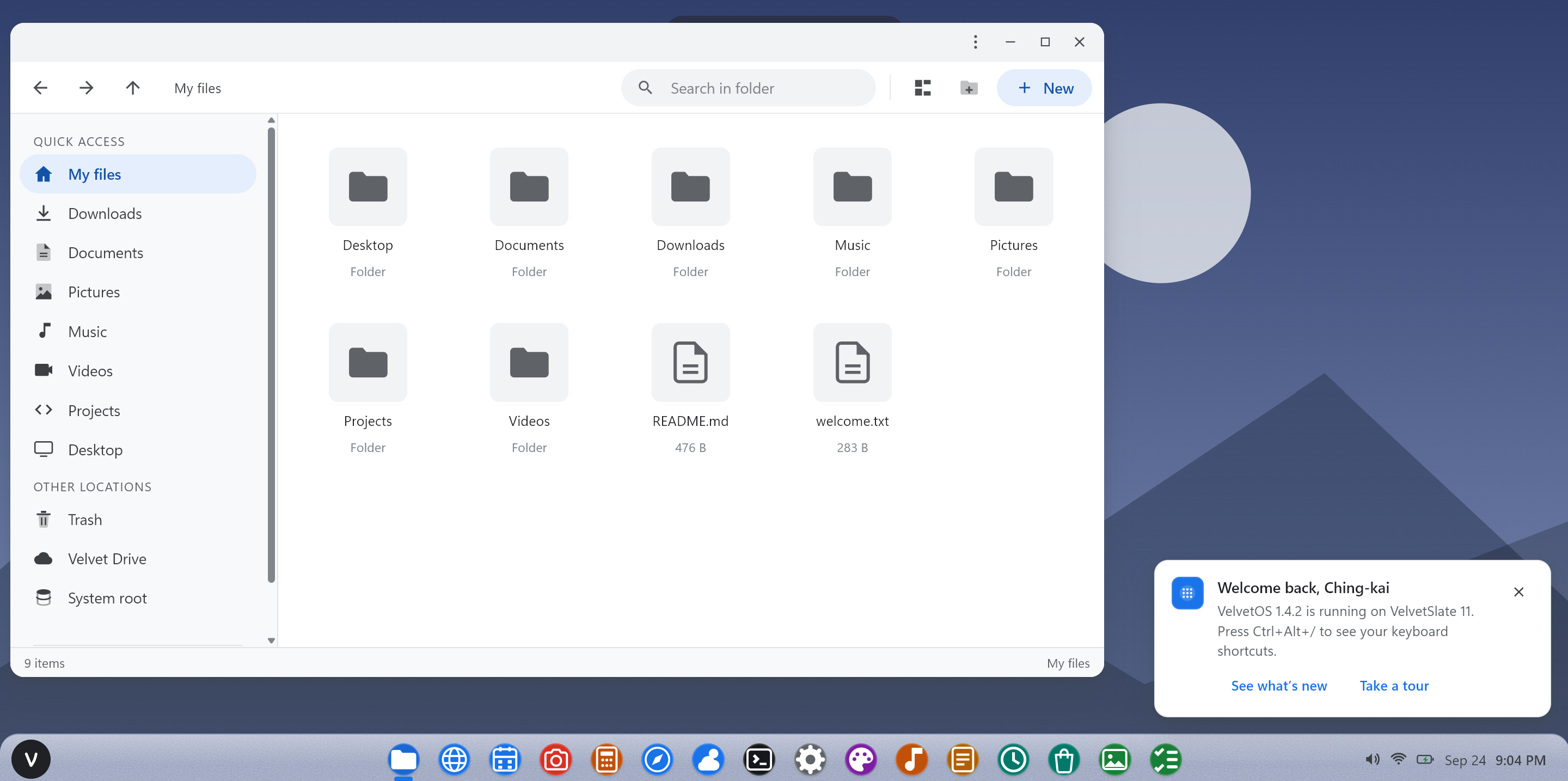This screenshot has height=781, width=1568.
Task: Open the Calendar app in dock
Action: coord(505,759)
